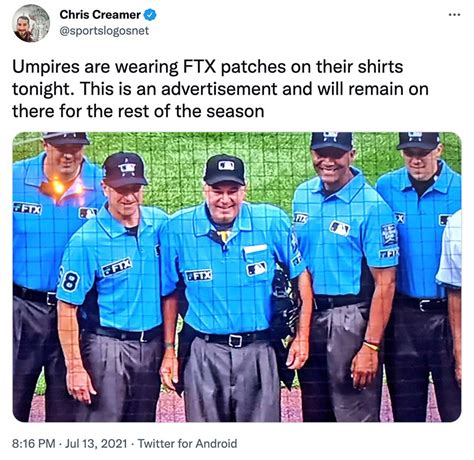Image resolution: width=474 pixels, height=460 pixels.
Task: Click FTX patch on the leftmost umpire
Action: coord(28,208)
